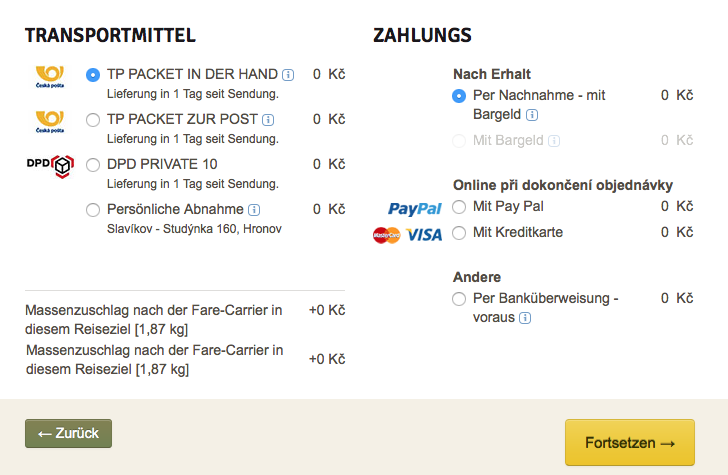Click the DPD logo icon

coord(50,164)
